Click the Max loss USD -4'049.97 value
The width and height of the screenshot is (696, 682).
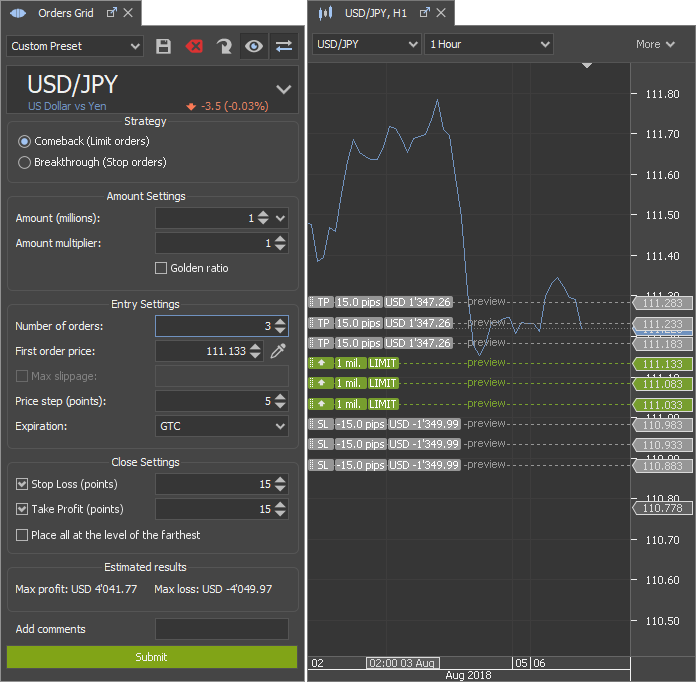click(x=213, y=589)
